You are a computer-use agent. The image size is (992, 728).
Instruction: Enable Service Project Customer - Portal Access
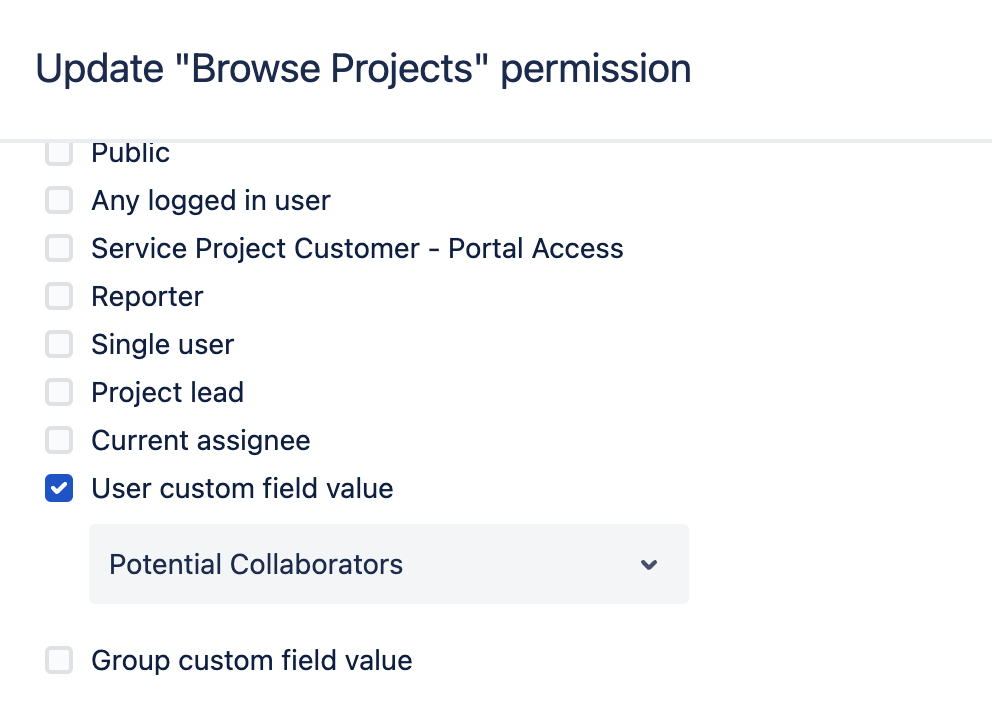tap(58, 248)
